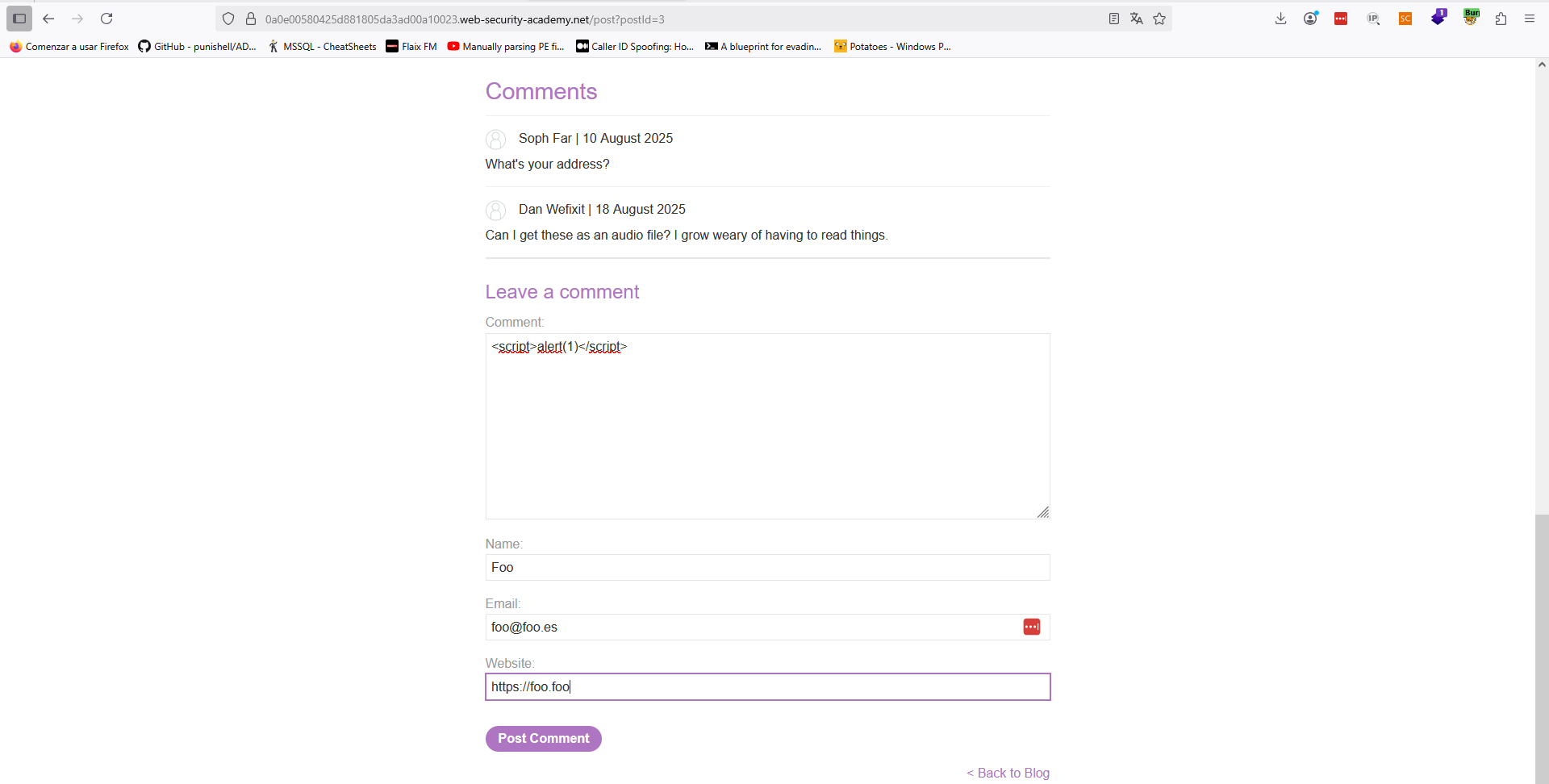Reload the current page
Image resolution: width=1549 pixels, height=784 pixels.
[106, 19]
